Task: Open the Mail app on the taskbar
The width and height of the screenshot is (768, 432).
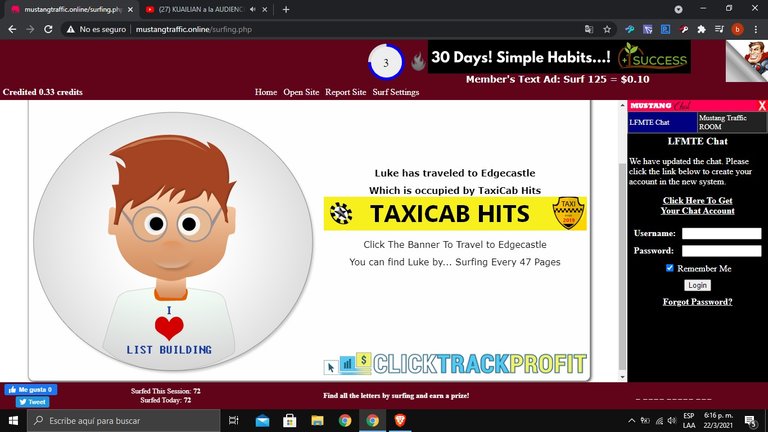Action: point(263,421)
